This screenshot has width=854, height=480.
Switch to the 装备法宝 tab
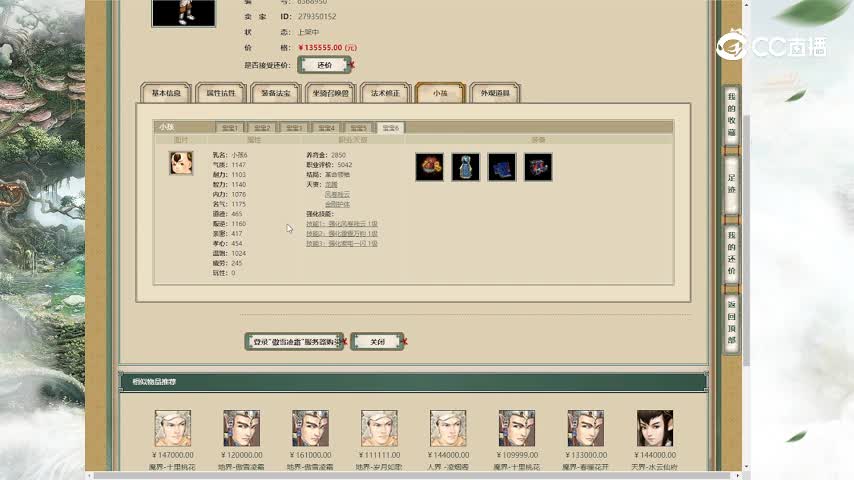coord(276,93)
